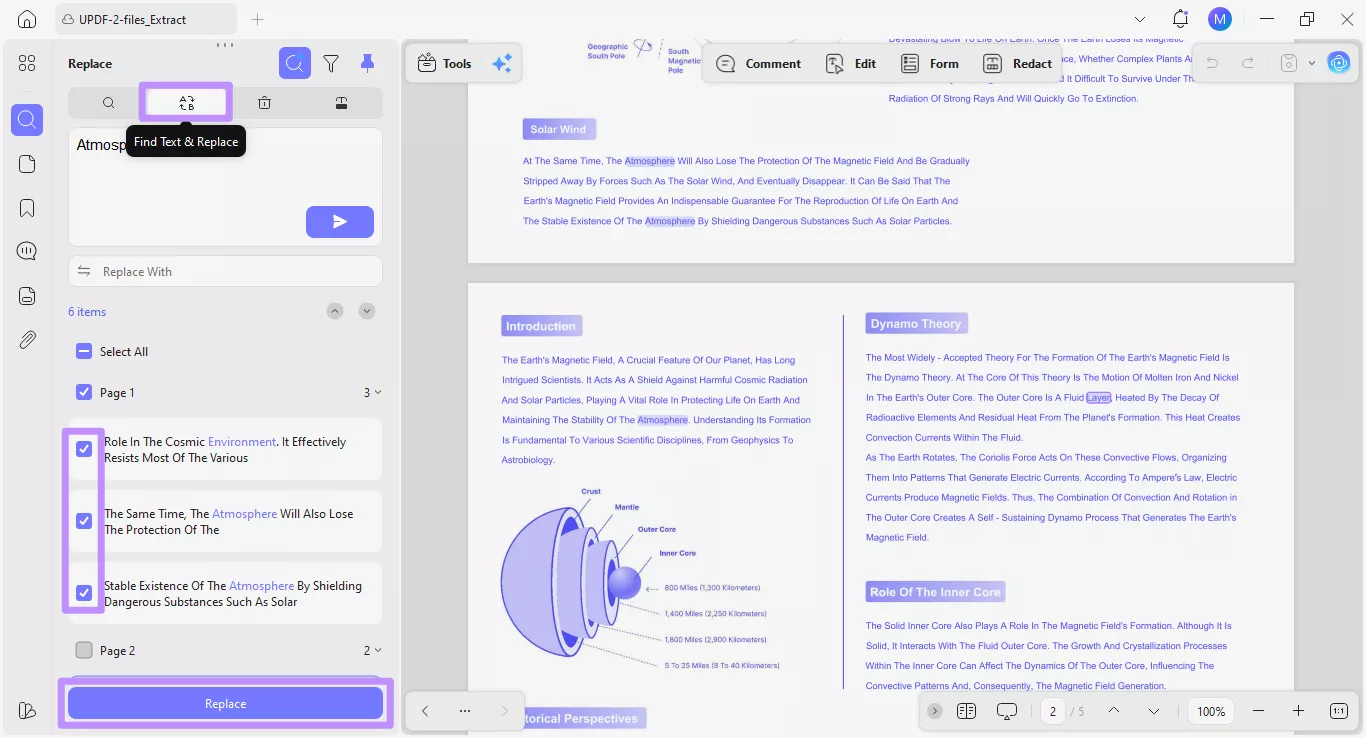This screenshot has width=1366, height=738.
Task: Check the Page 2 checkbox
Action: tap(85, 651)
